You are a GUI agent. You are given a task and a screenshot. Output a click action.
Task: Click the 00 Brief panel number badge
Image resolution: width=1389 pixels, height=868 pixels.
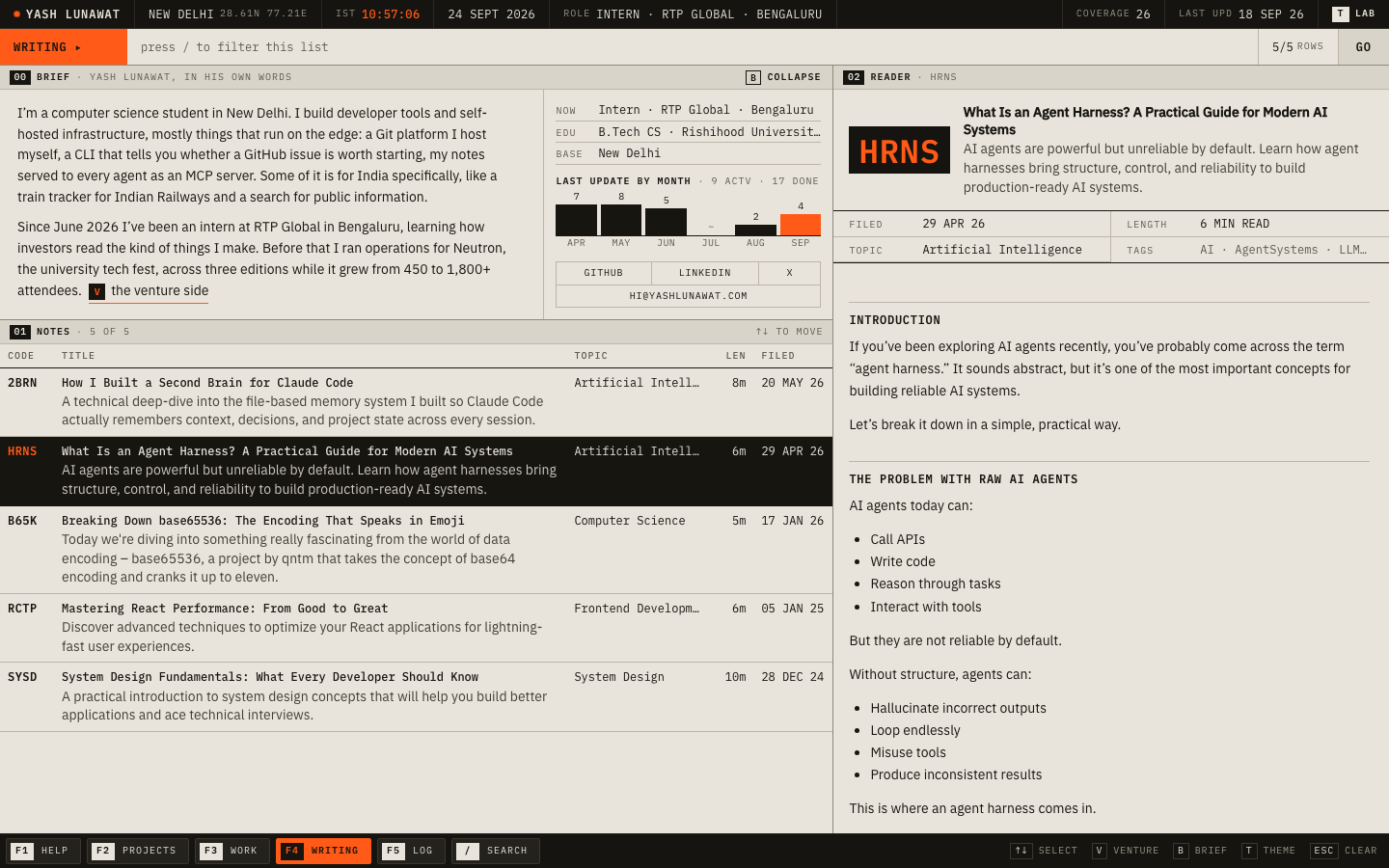20,77
